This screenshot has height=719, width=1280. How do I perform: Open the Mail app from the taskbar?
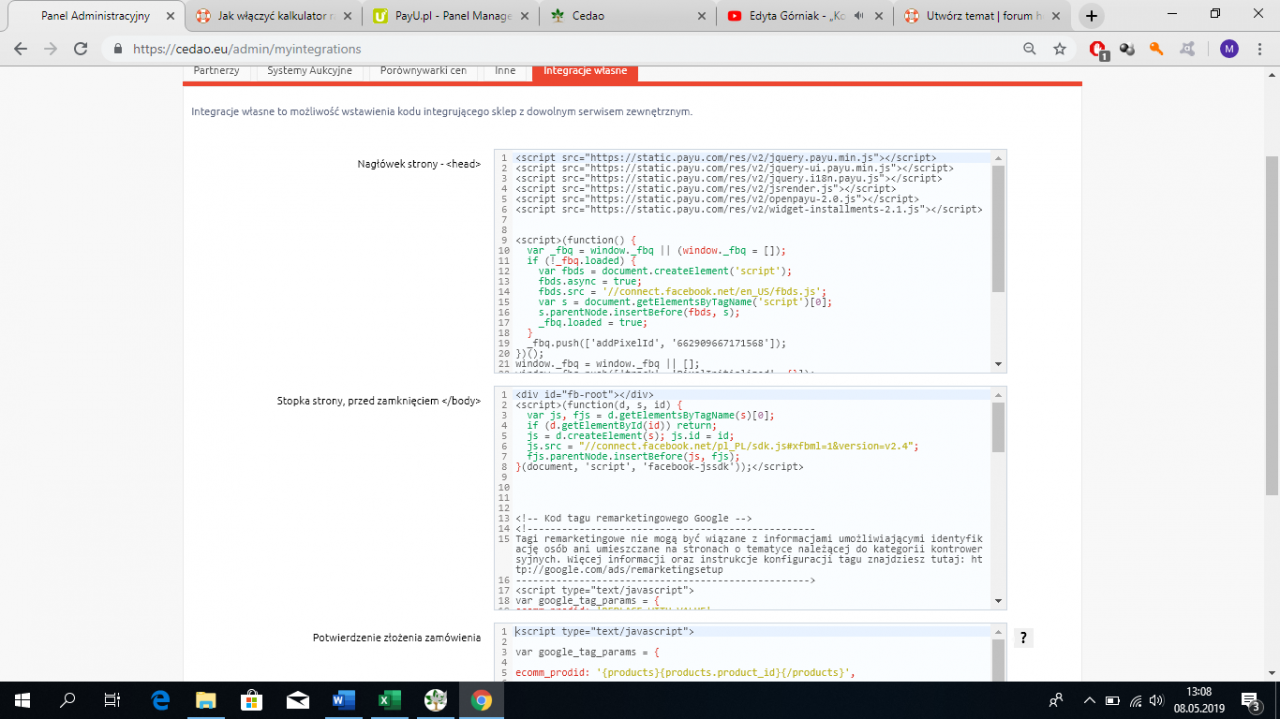click(x=298, y=700)
